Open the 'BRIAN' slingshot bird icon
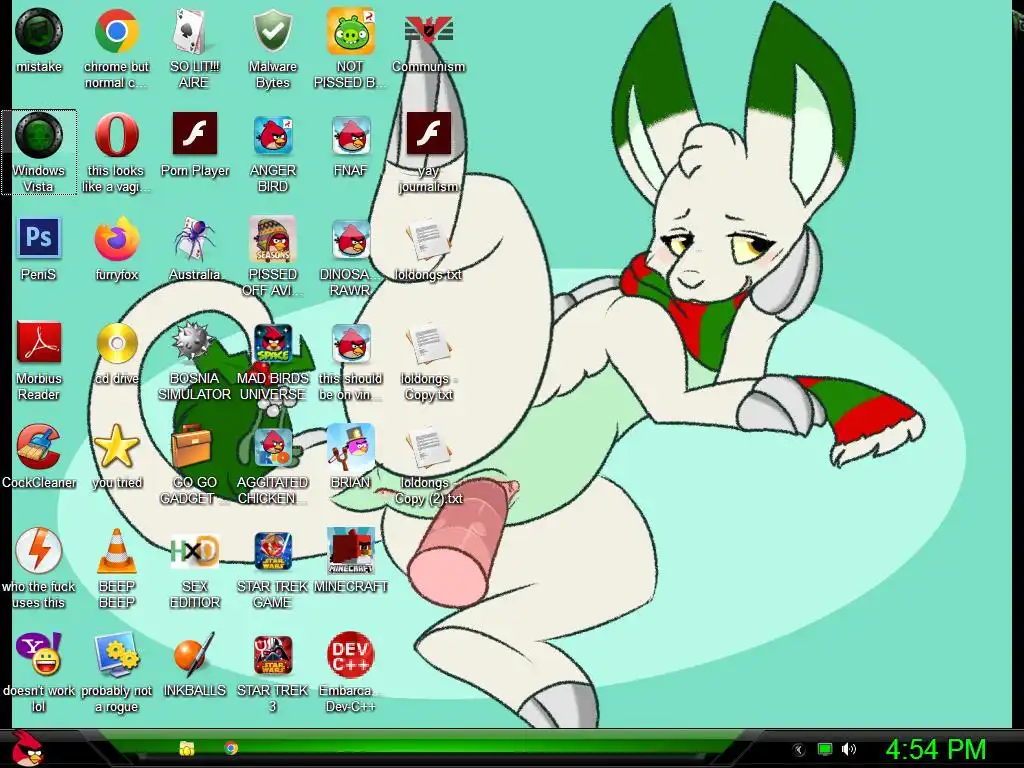Viewport: 1024px width, 768px height. (351, 447)
